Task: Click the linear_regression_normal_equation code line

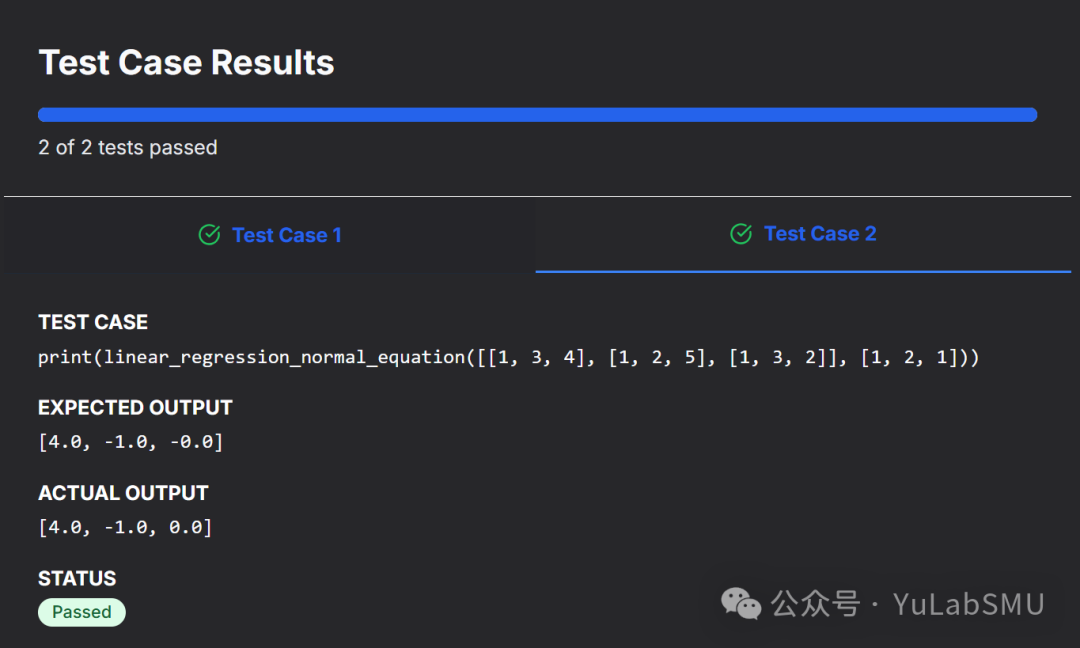Action: (508, 357)
